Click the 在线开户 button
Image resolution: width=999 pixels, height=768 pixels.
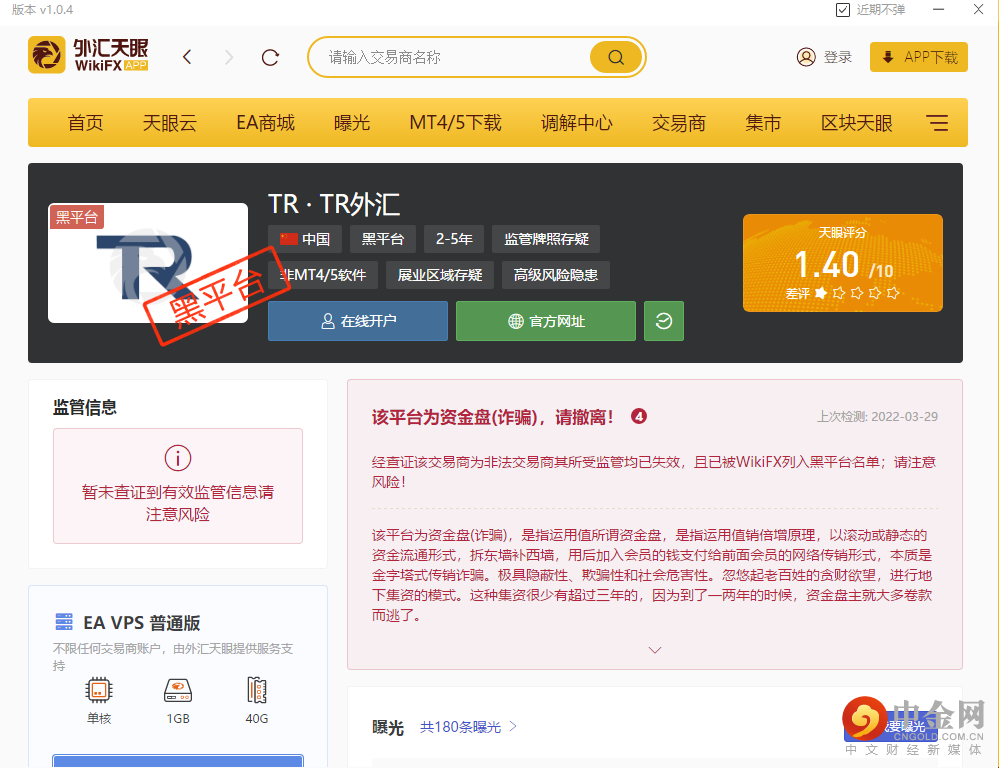coord(357,321)
